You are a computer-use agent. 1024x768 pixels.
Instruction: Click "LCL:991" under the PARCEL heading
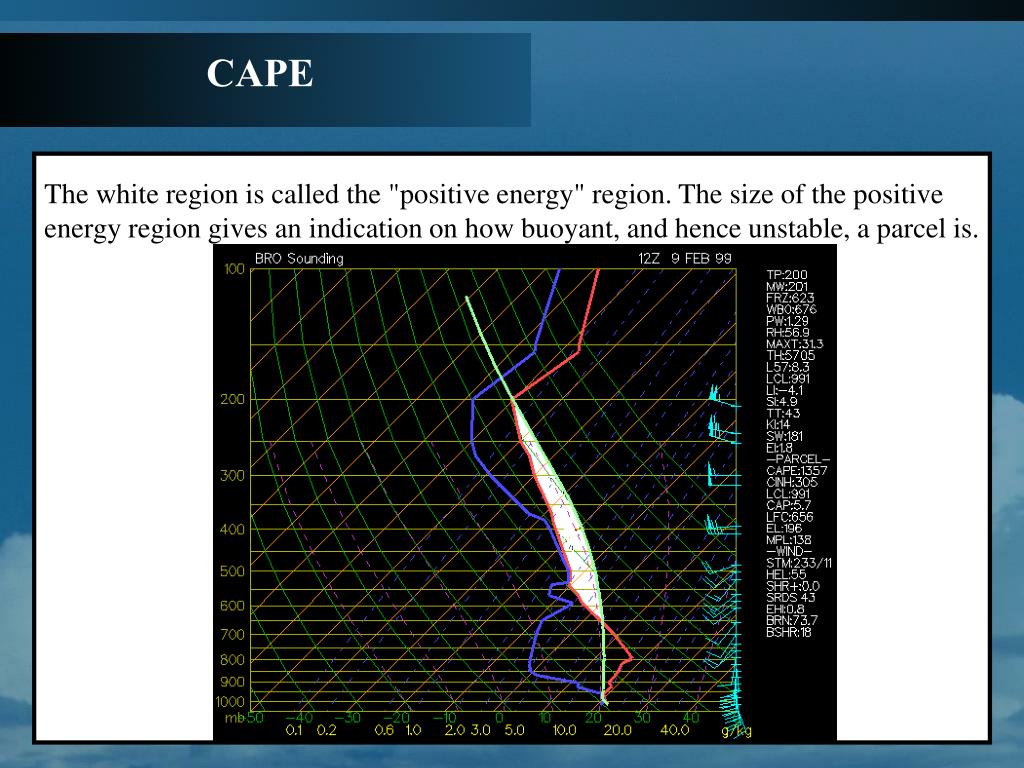tap(788, 494)
